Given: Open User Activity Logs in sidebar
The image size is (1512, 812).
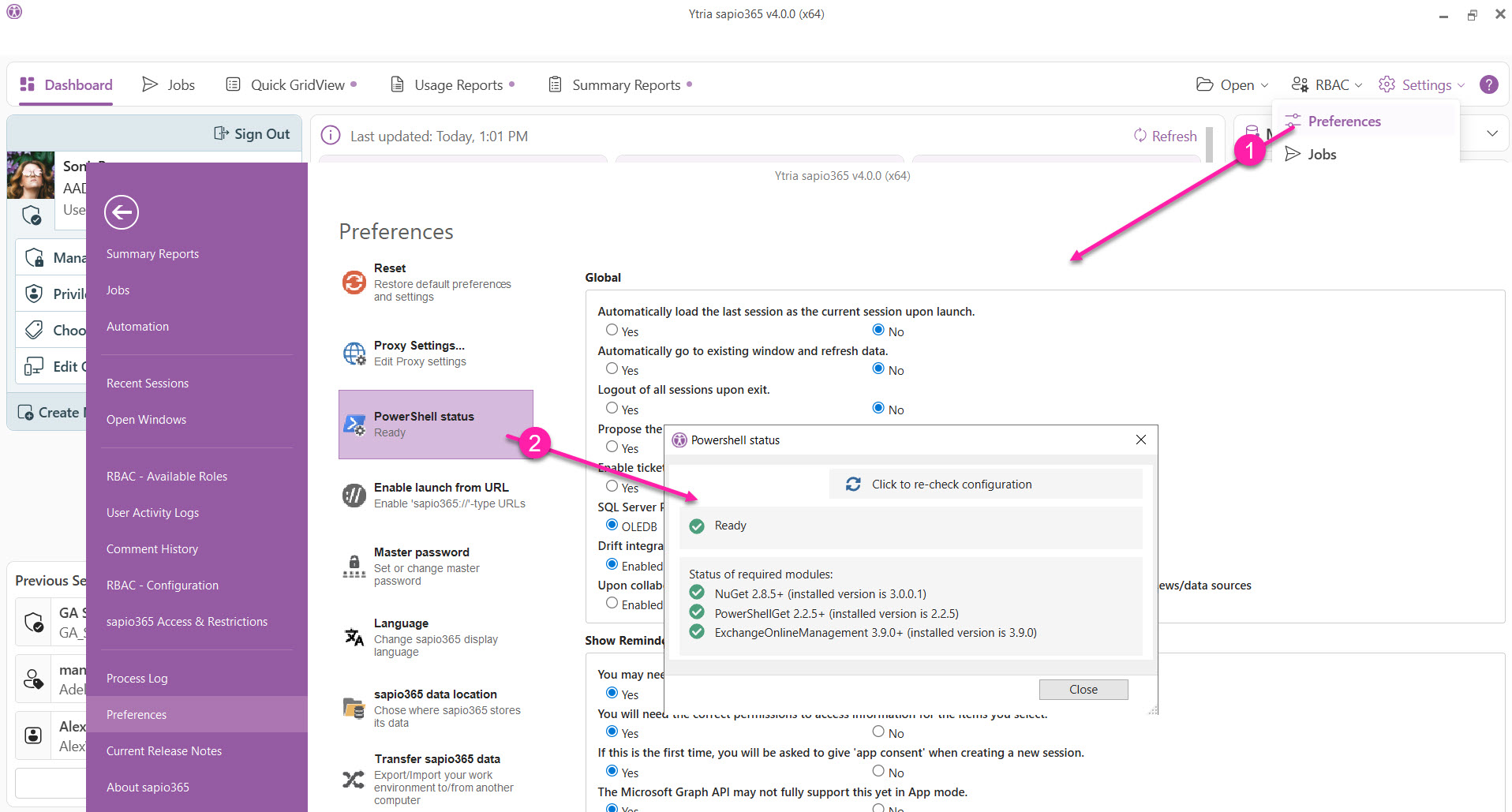Looking at the screenshot, I should [152, 512].
